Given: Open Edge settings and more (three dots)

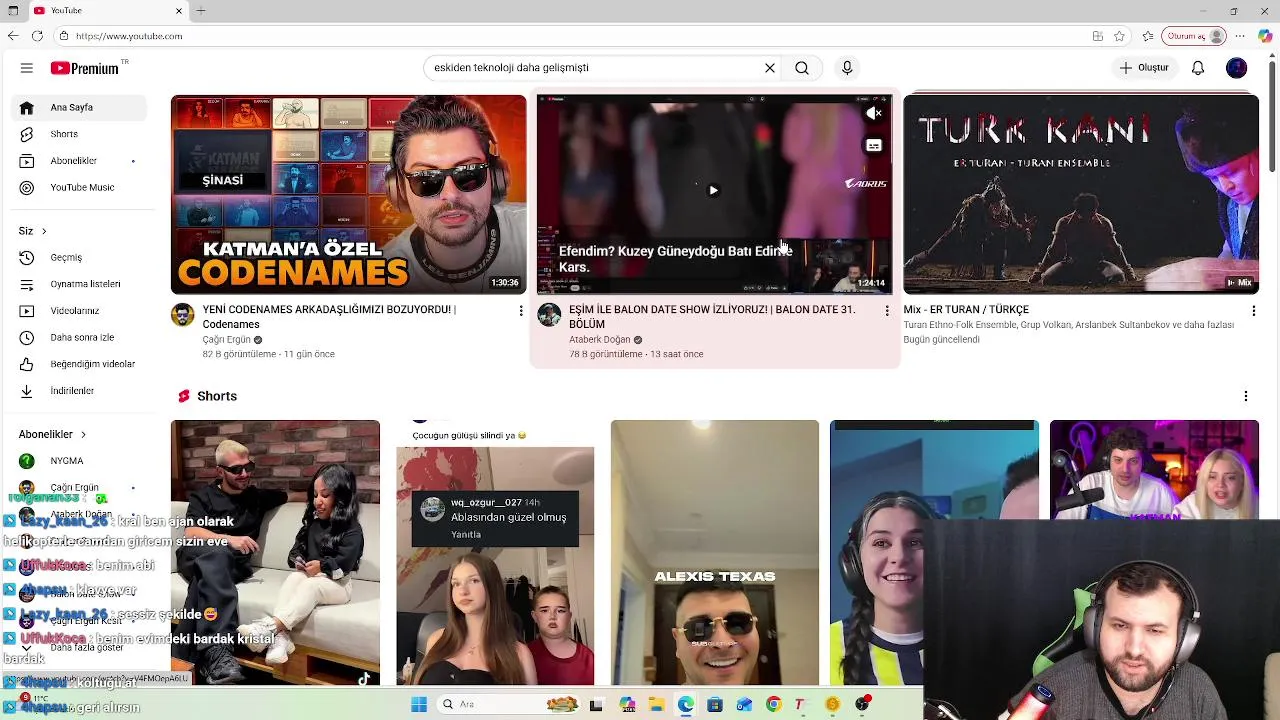Looking at the screenshot, I should [x=1242, y=36].
